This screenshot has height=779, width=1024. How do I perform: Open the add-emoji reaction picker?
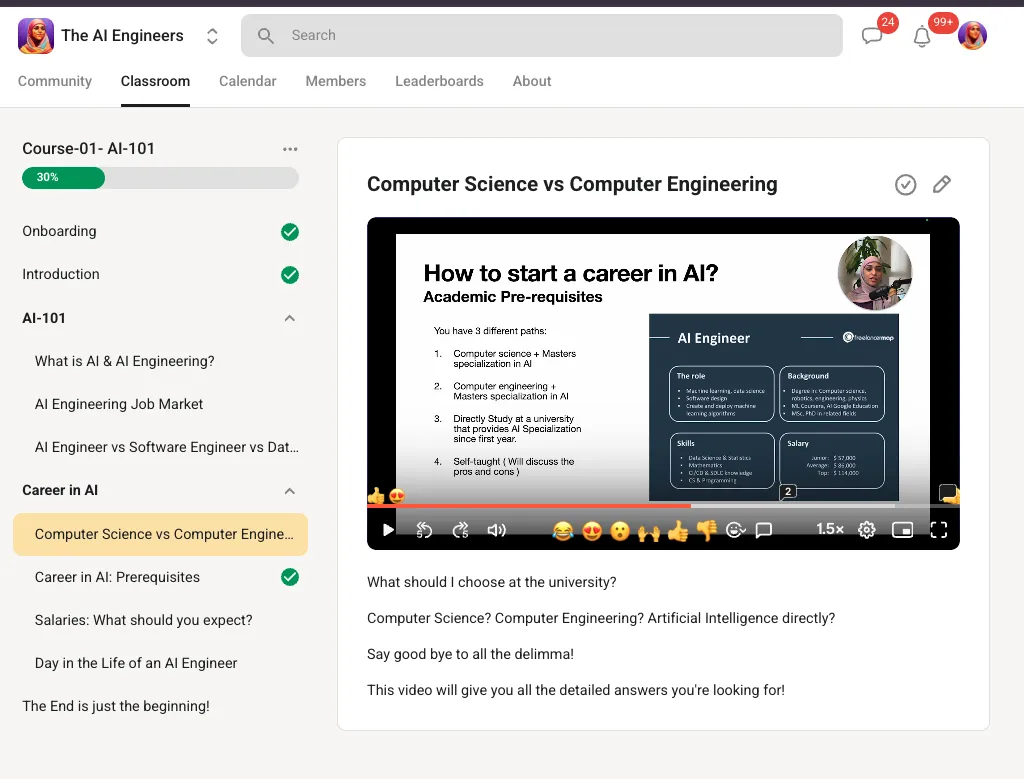tap(735, 530)
